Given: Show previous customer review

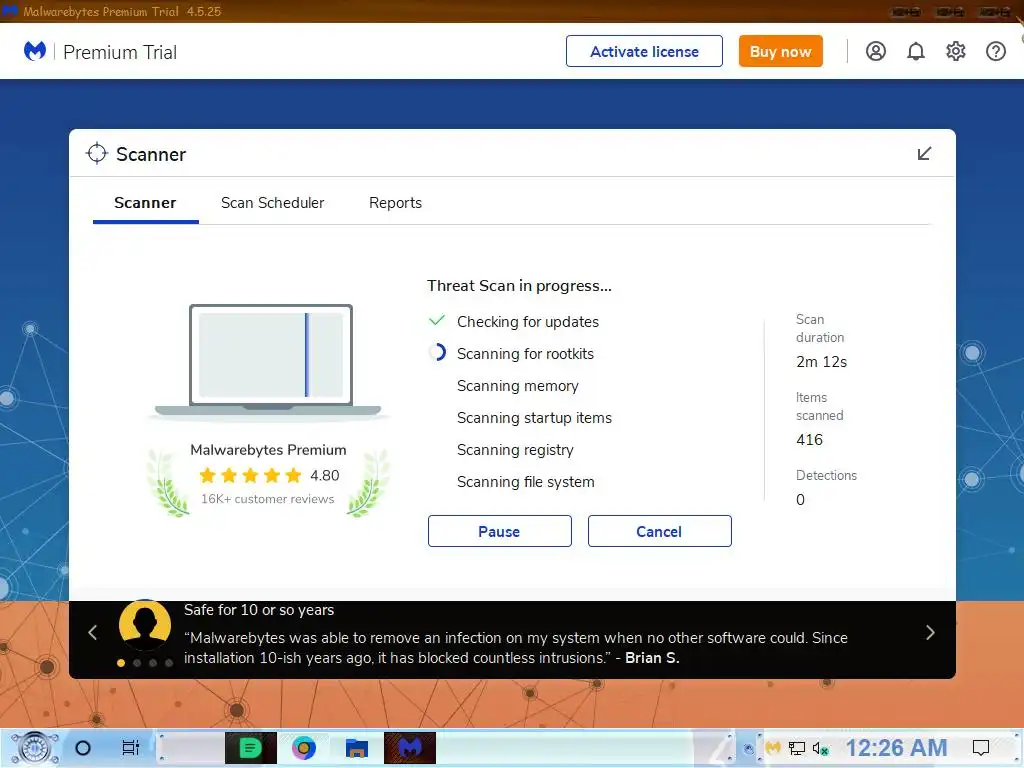Looking at the screenshot, I should coord(93,632).
